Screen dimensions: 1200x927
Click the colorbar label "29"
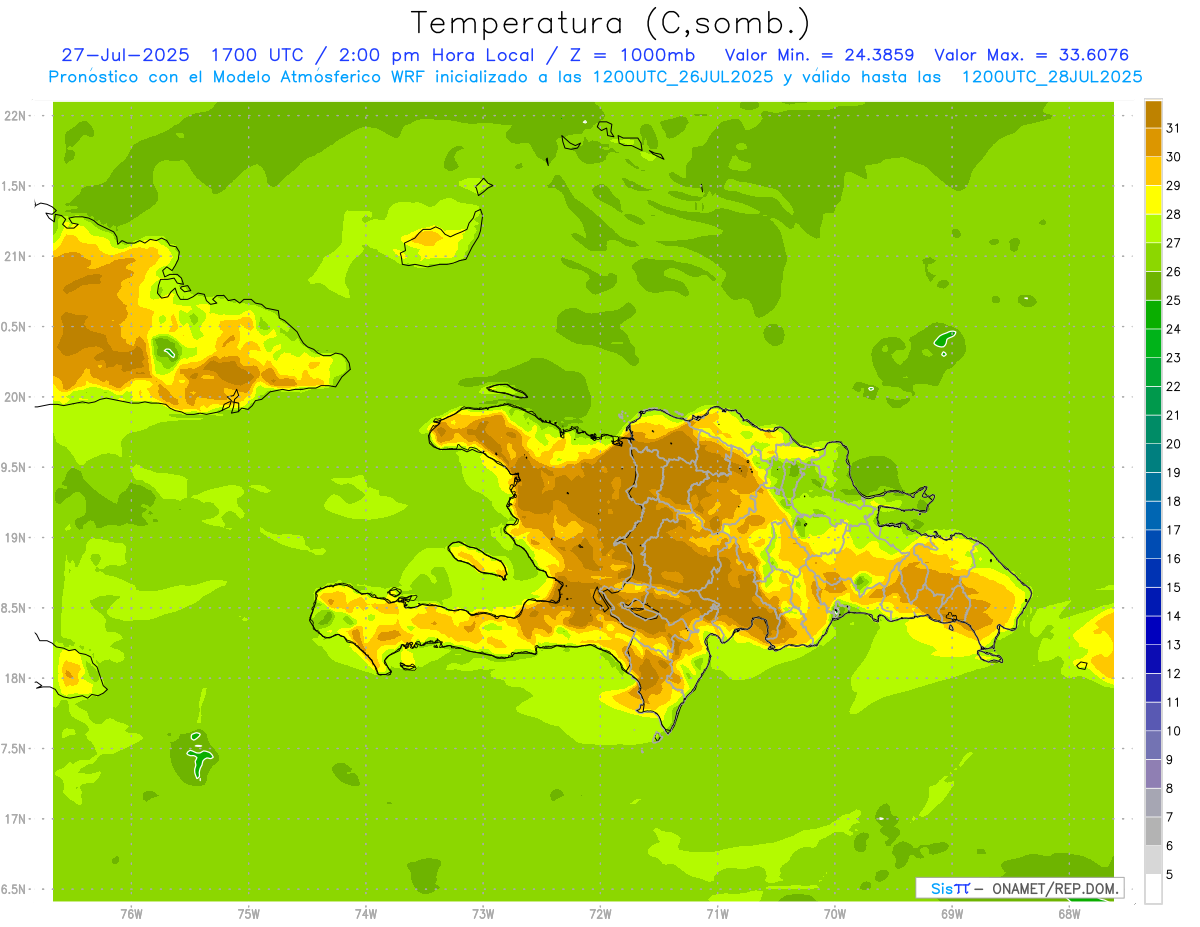coord(1174,186)
